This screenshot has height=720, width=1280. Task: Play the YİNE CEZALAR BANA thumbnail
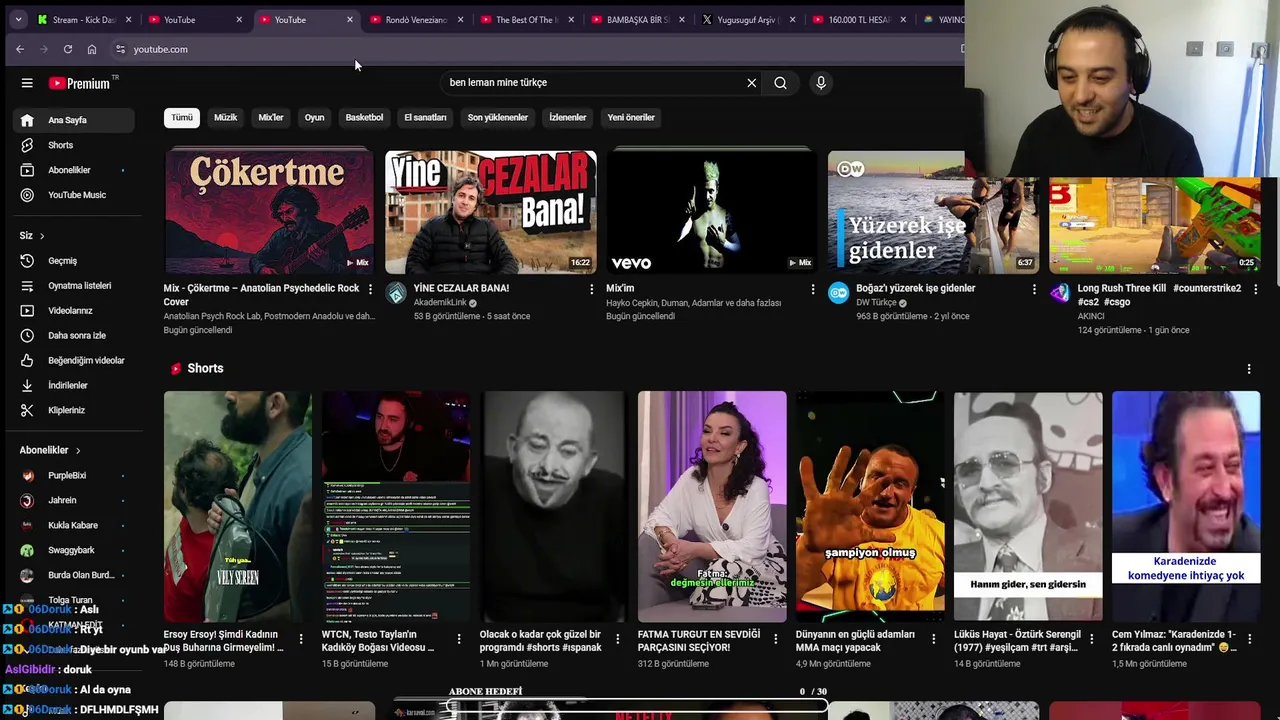[x=491, y=211]
